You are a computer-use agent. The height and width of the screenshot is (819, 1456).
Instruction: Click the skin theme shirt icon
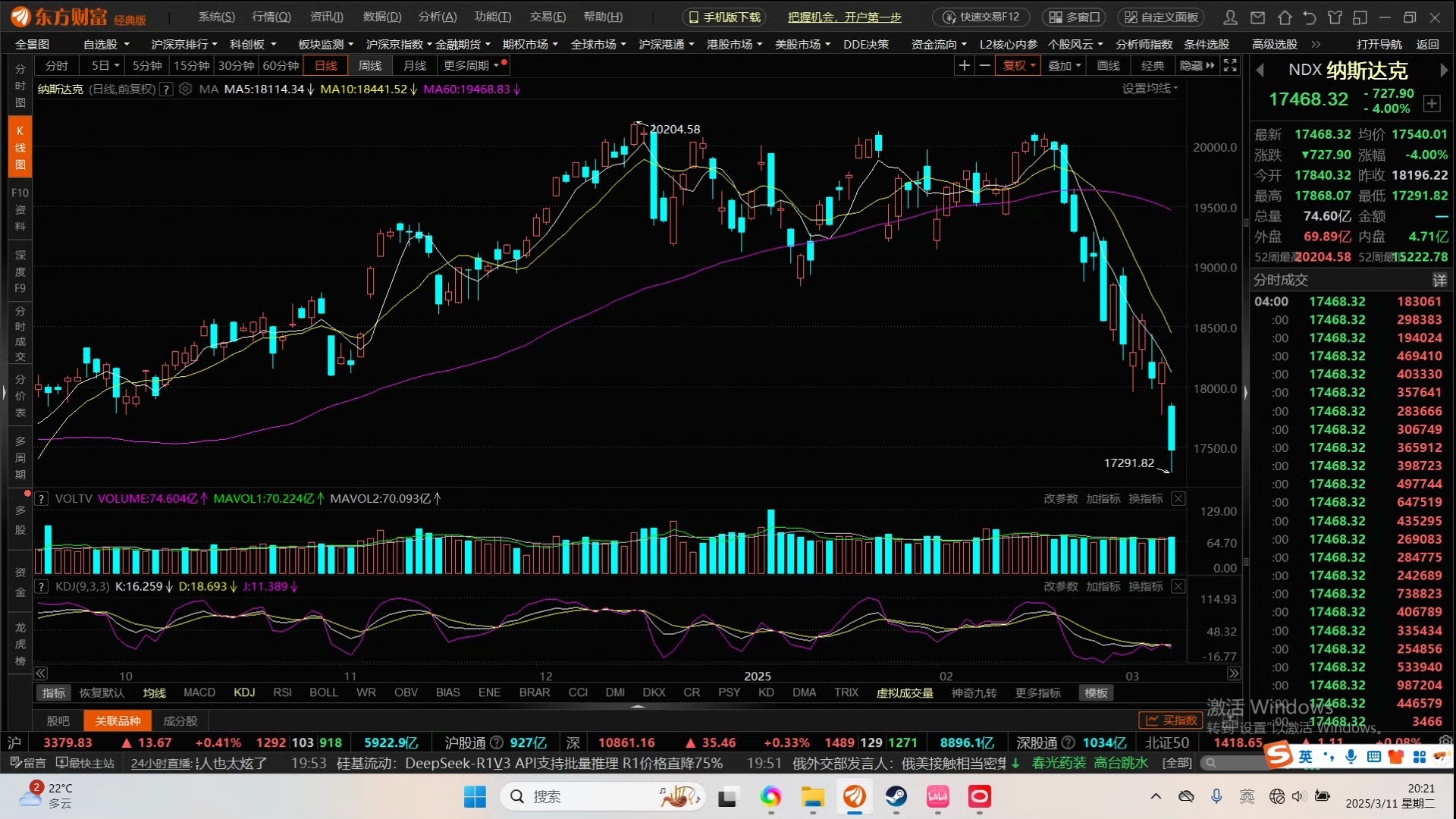click(1335, 17)
